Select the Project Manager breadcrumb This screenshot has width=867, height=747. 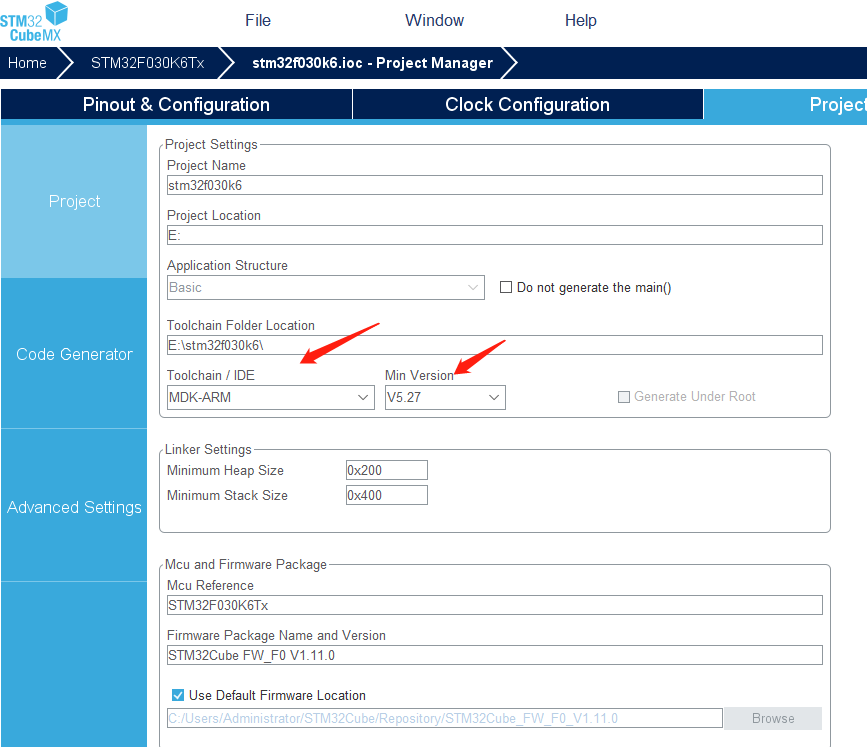coord(372,63)
